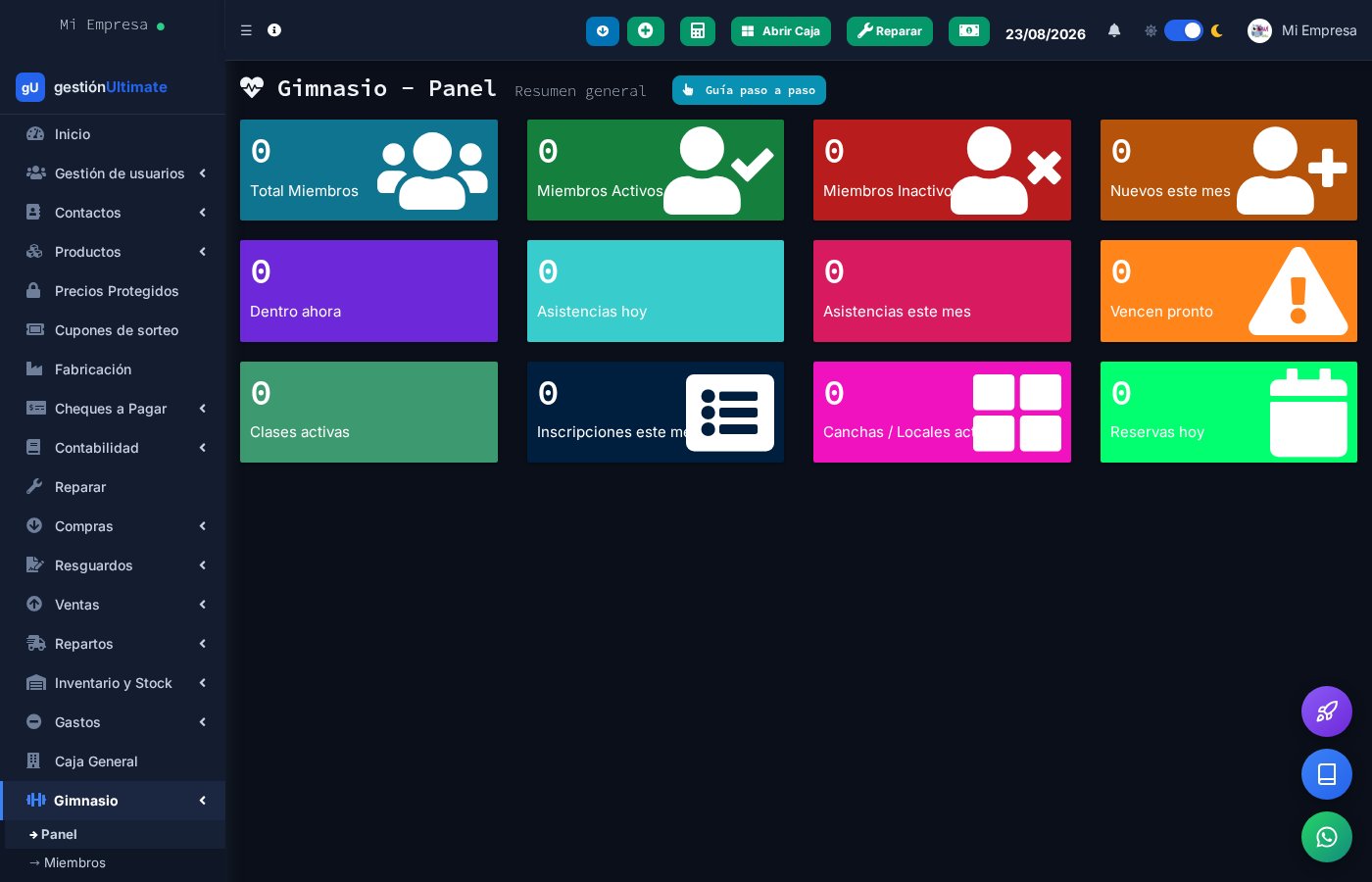Image resolution: width=1372 pixels, height=882 pixels.
Task: Click the Miembros Activos user-check icon
Action: [718, 171]
